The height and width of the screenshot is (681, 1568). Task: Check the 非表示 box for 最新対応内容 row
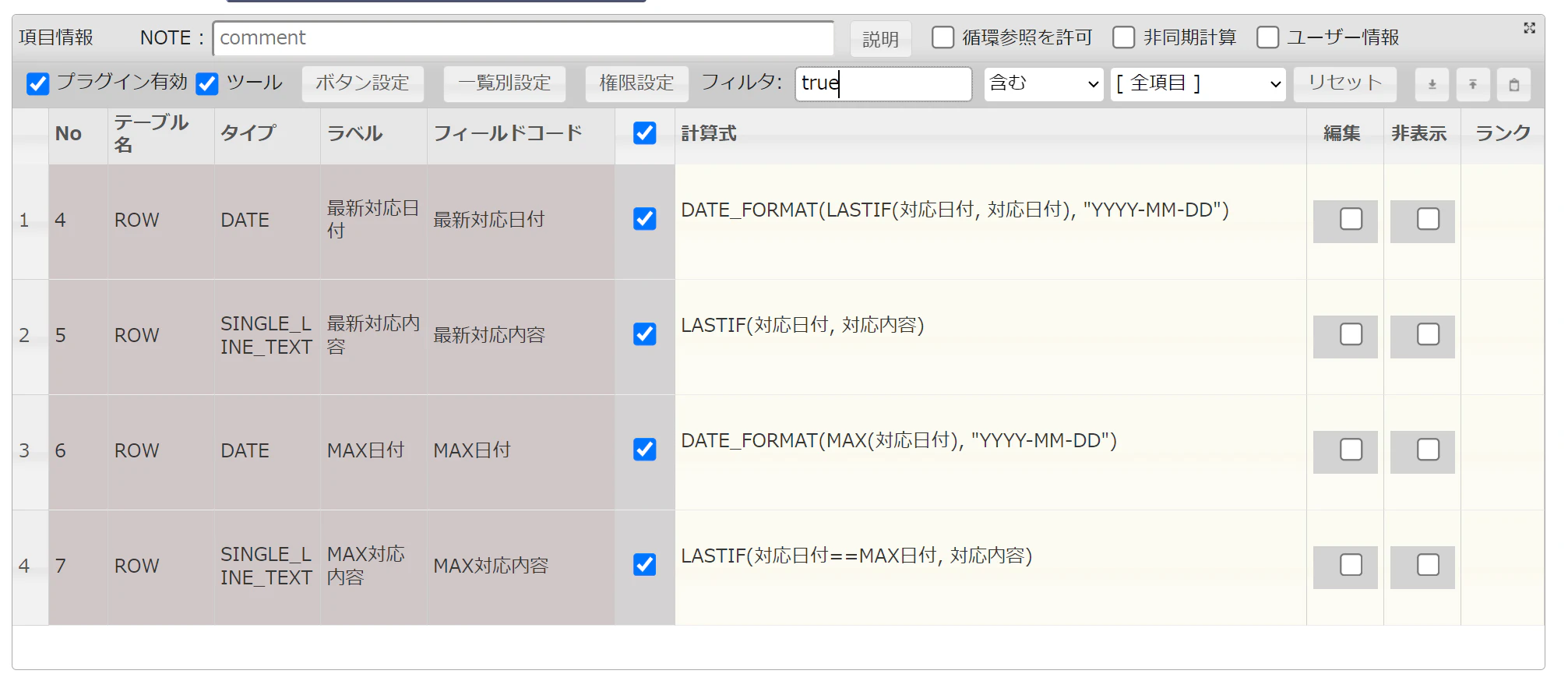pos(1429,334)
